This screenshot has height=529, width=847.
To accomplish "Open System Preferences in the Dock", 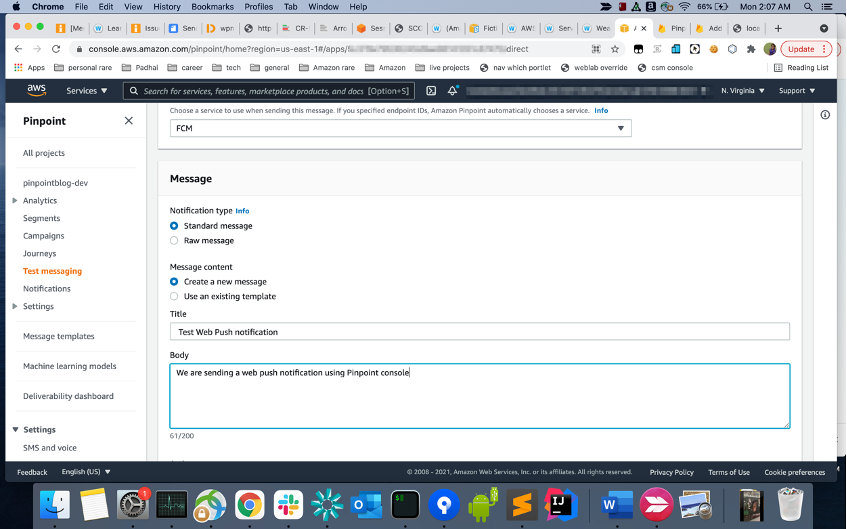I will (132, 505).
